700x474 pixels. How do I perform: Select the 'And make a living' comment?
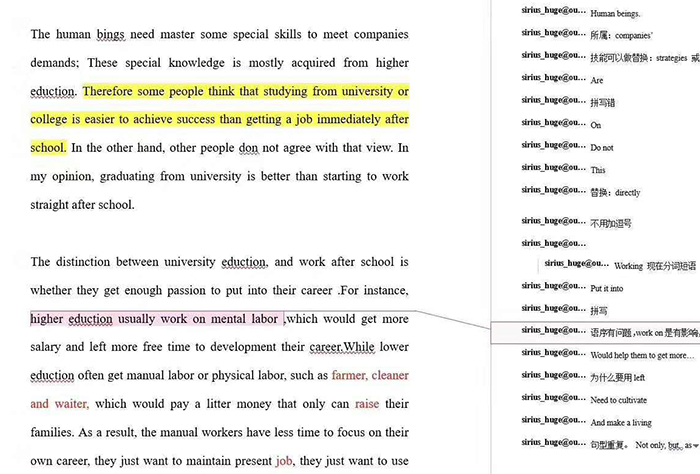tap(620, 423)
